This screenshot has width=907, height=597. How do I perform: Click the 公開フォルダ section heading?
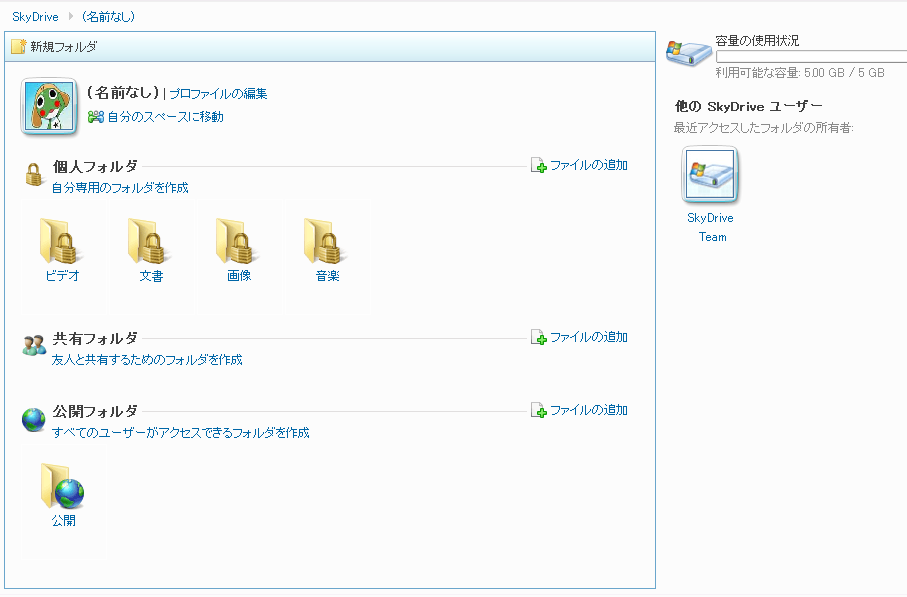coord(95,411)
